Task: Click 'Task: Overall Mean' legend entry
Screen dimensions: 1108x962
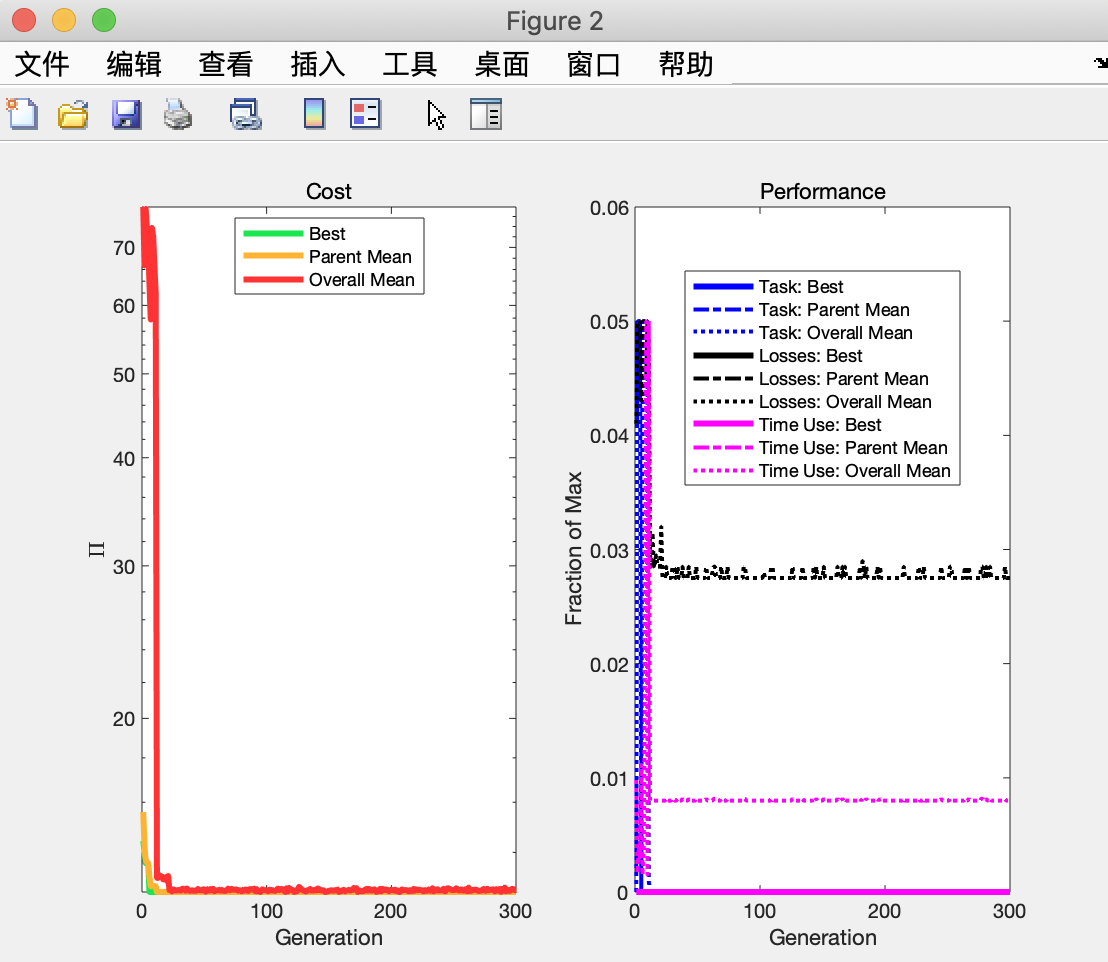Action: [836, 333]
